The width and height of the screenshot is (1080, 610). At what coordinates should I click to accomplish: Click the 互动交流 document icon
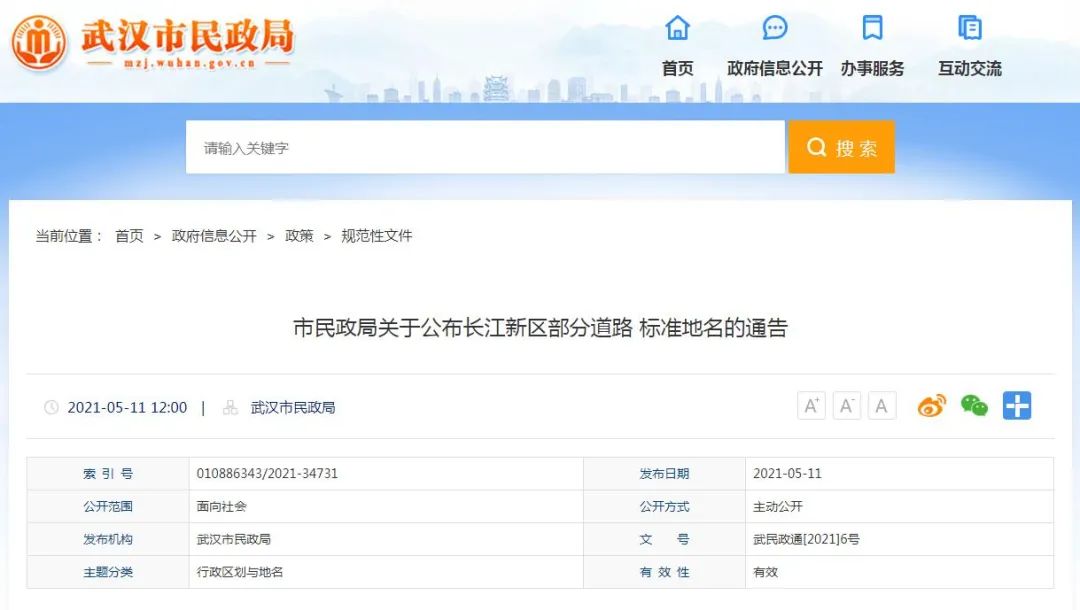click(x=969, y=28)
